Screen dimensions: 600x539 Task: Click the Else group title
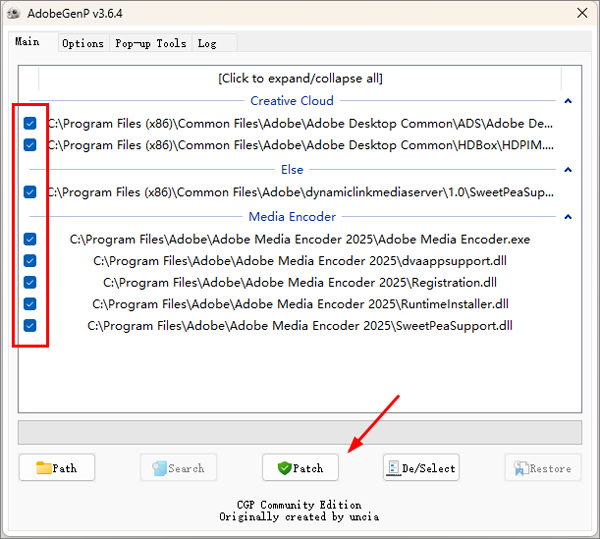tap(292, 169)
